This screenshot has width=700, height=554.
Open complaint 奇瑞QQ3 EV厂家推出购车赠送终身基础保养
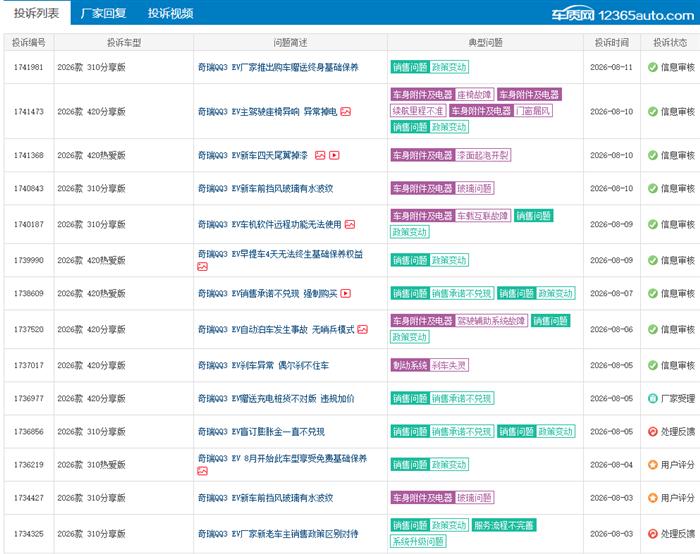pyautogui.click(x=278, y=67)
